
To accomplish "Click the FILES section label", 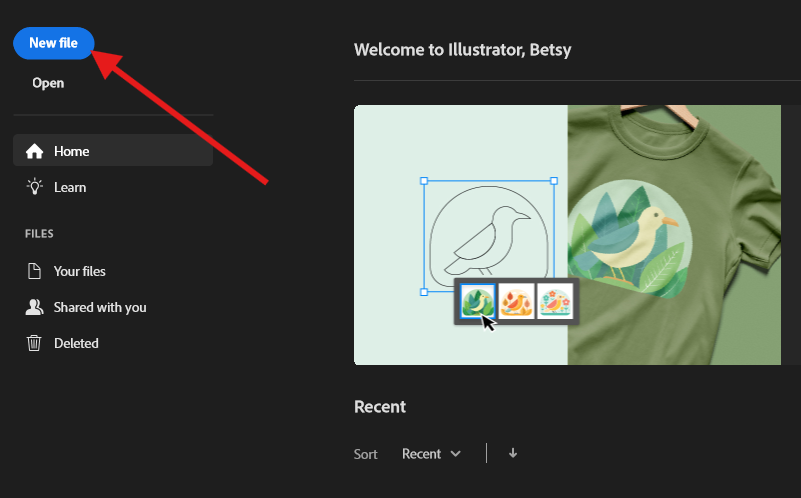I will pyautogui.click(x=39, y=234).
